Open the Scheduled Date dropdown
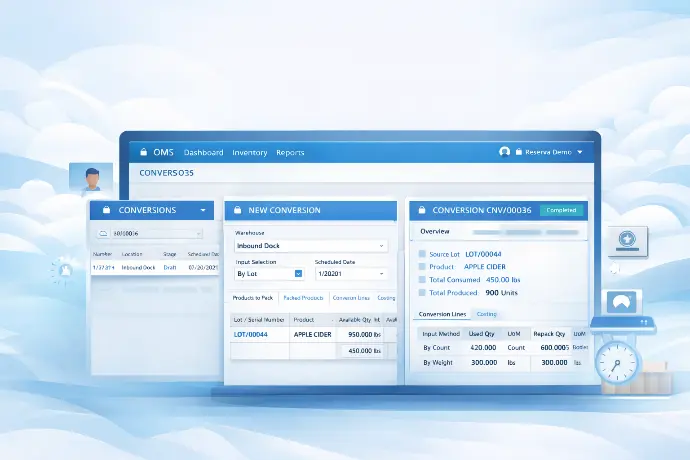Screen dimensions: 690x460 tap(351, 274)
